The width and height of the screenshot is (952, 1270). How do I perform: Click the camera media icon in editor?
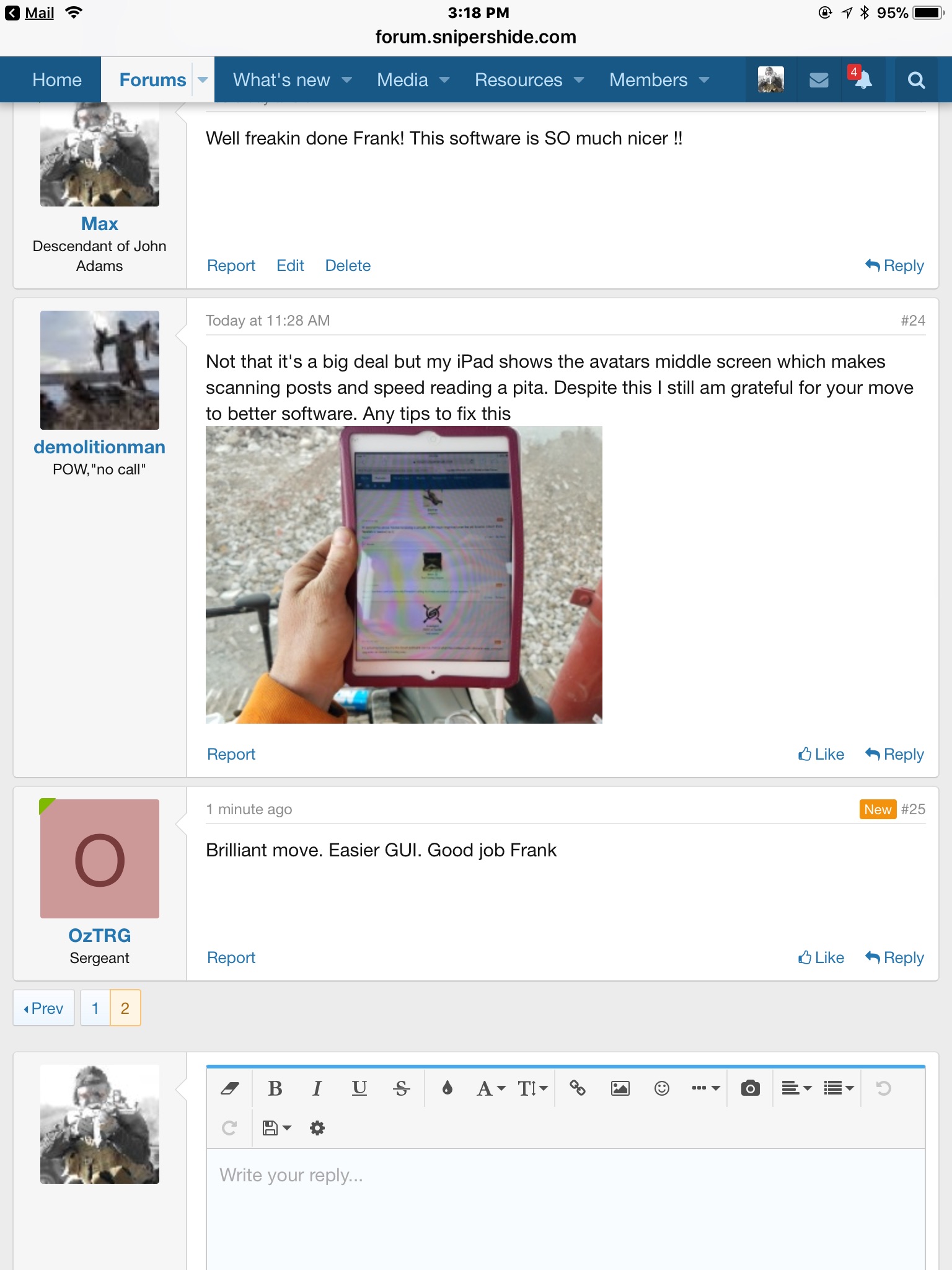(x=750, y=1088)
